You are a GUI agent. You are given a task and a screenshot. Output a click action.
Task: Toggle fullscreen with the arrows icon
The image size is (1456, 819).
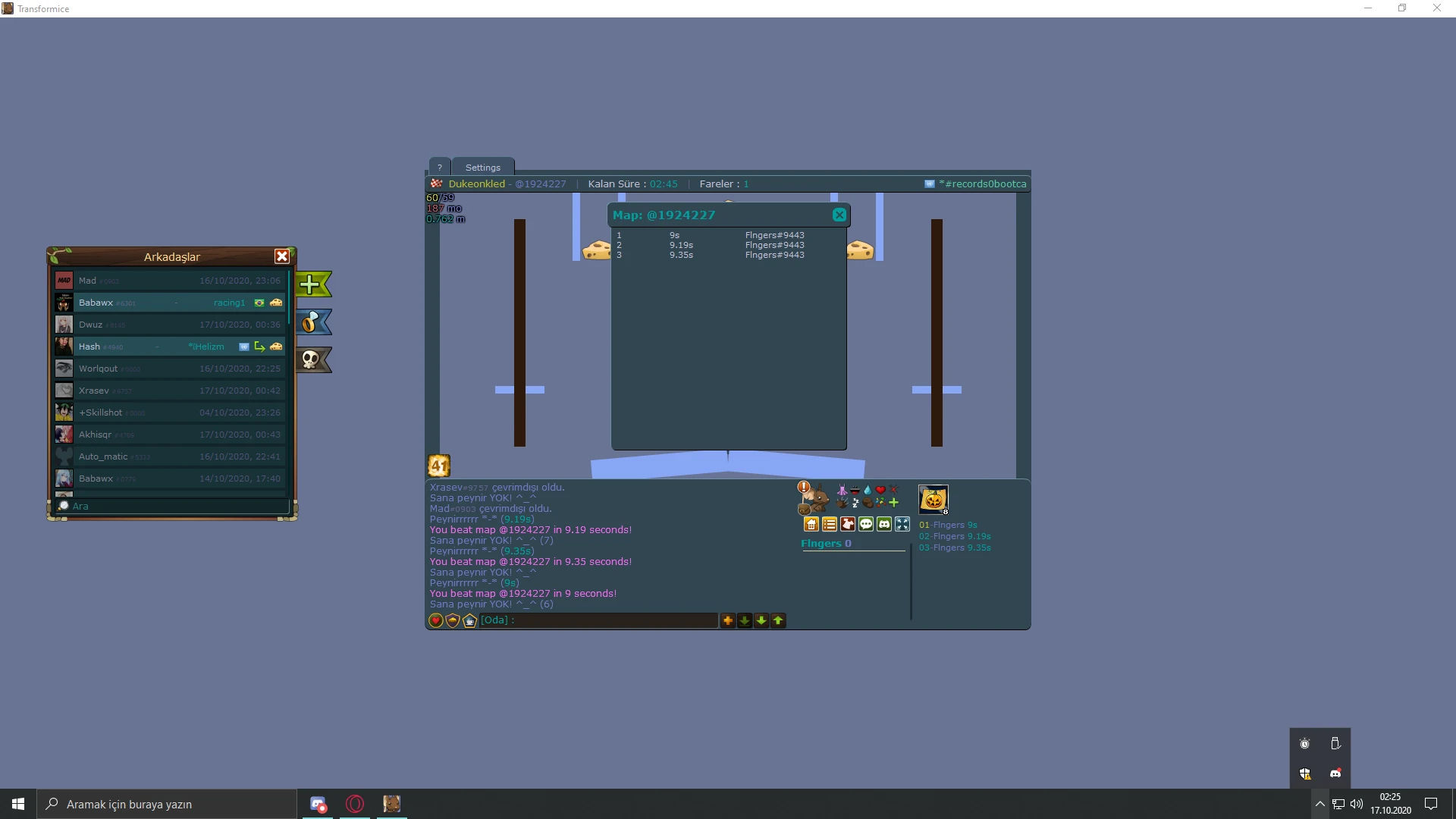coord(902,524)
